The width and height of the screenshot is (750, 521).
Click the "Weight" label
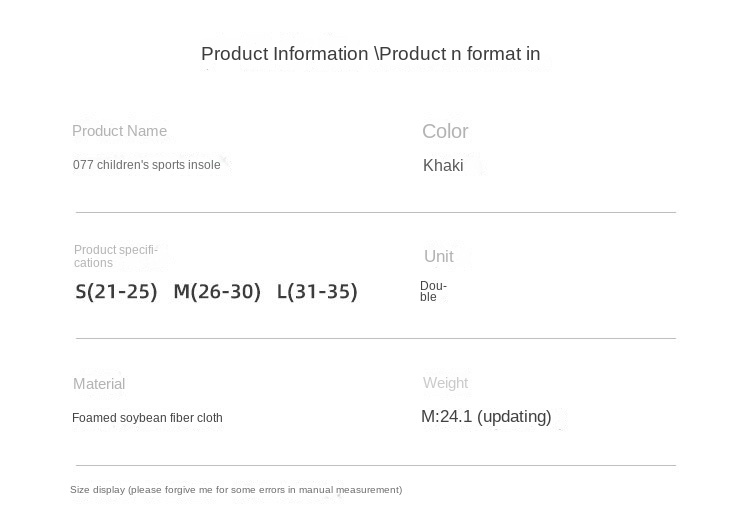coord(445,383)
